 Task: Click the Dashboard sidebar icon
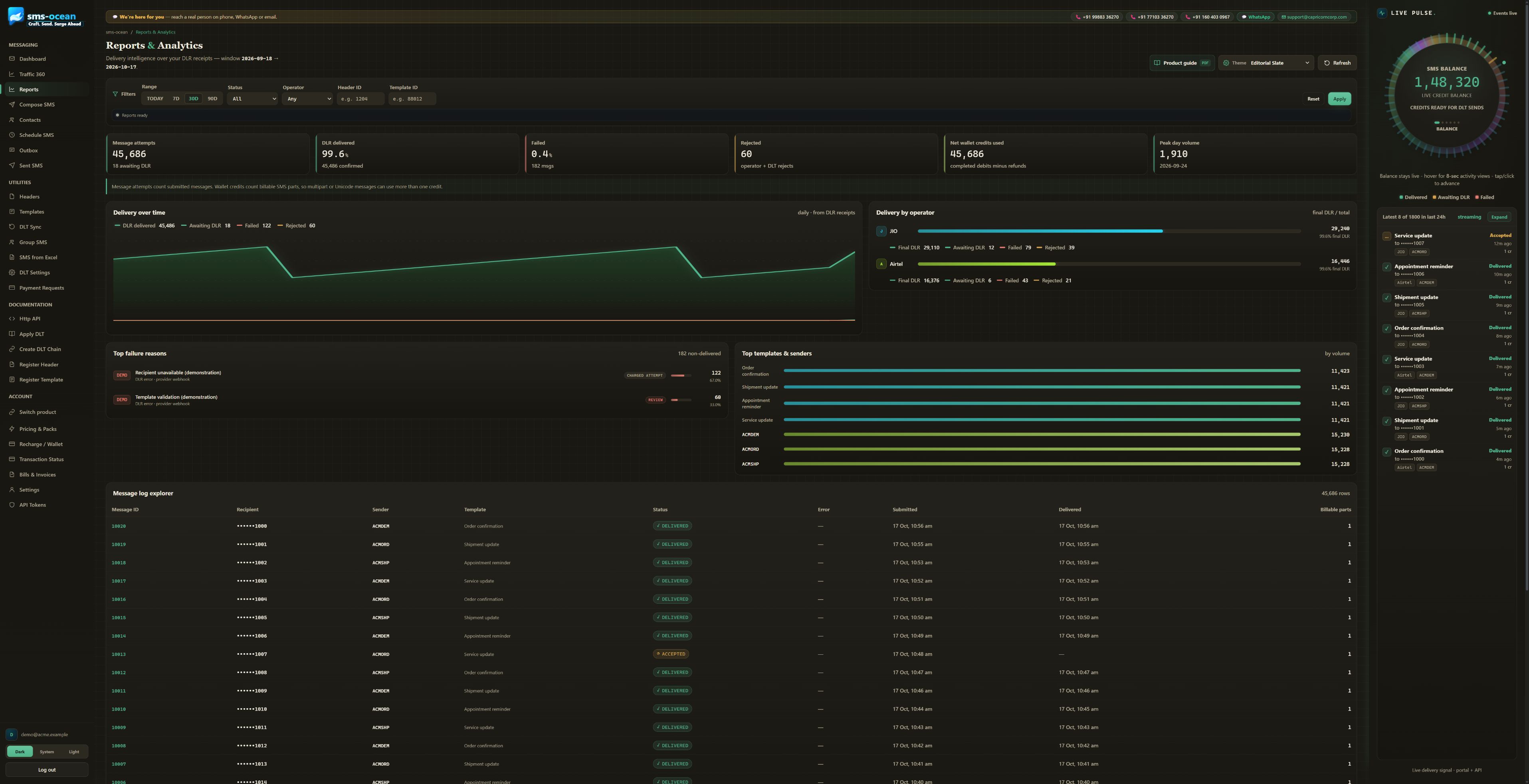(12, 59)
